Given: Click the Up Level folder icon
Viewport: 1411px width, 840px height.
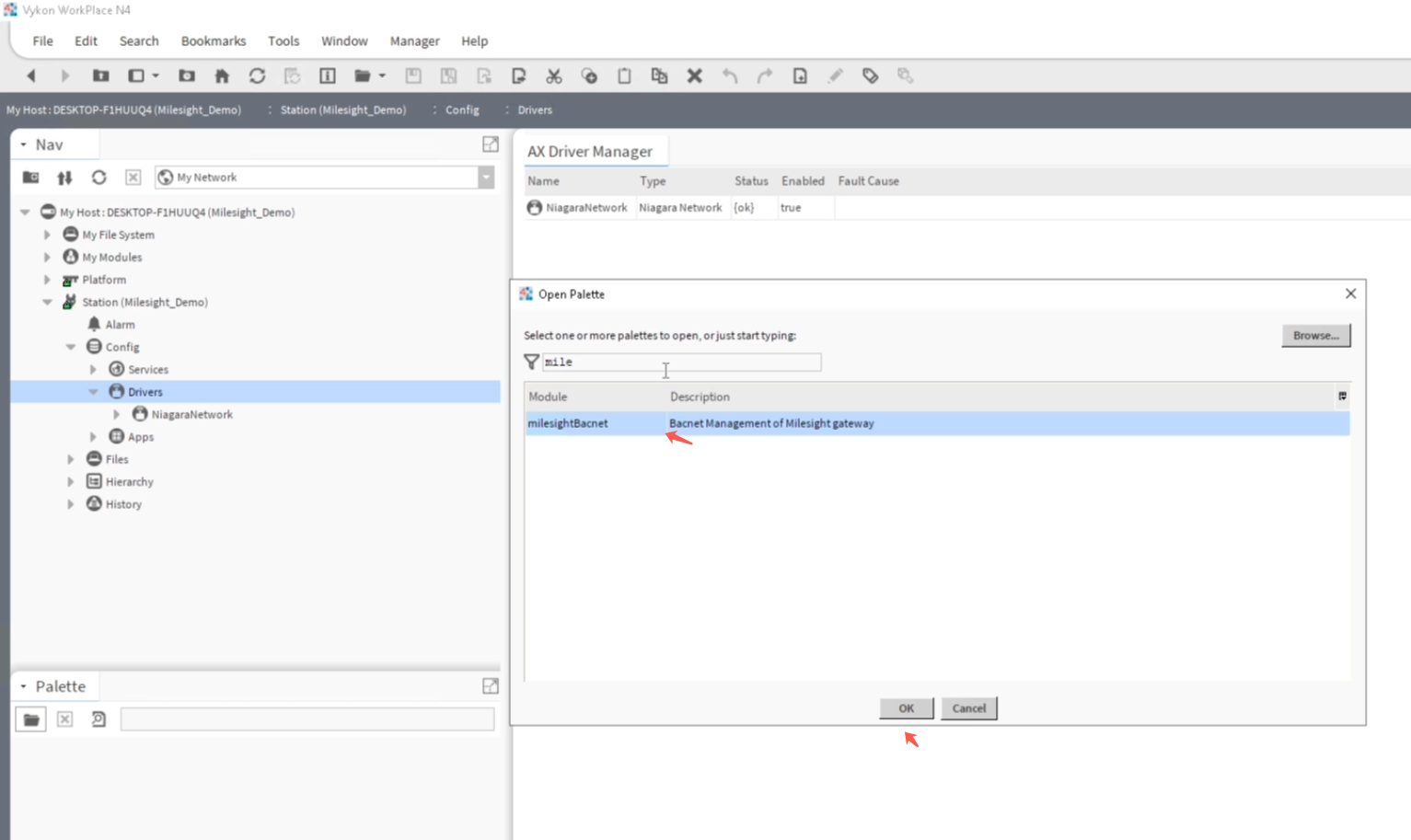Looking at the screenshot, I should 100,76.
